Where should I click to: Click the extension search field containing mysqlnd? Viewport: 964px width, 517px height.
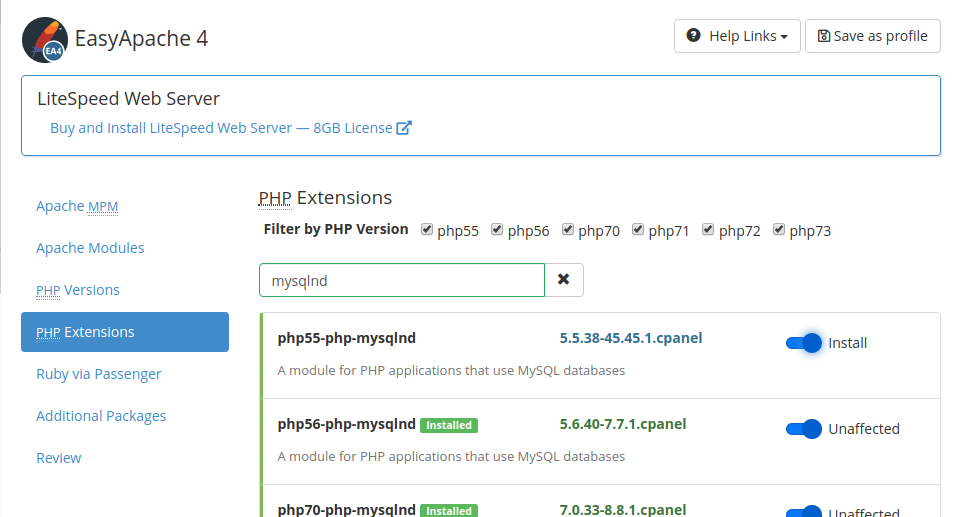402,280
